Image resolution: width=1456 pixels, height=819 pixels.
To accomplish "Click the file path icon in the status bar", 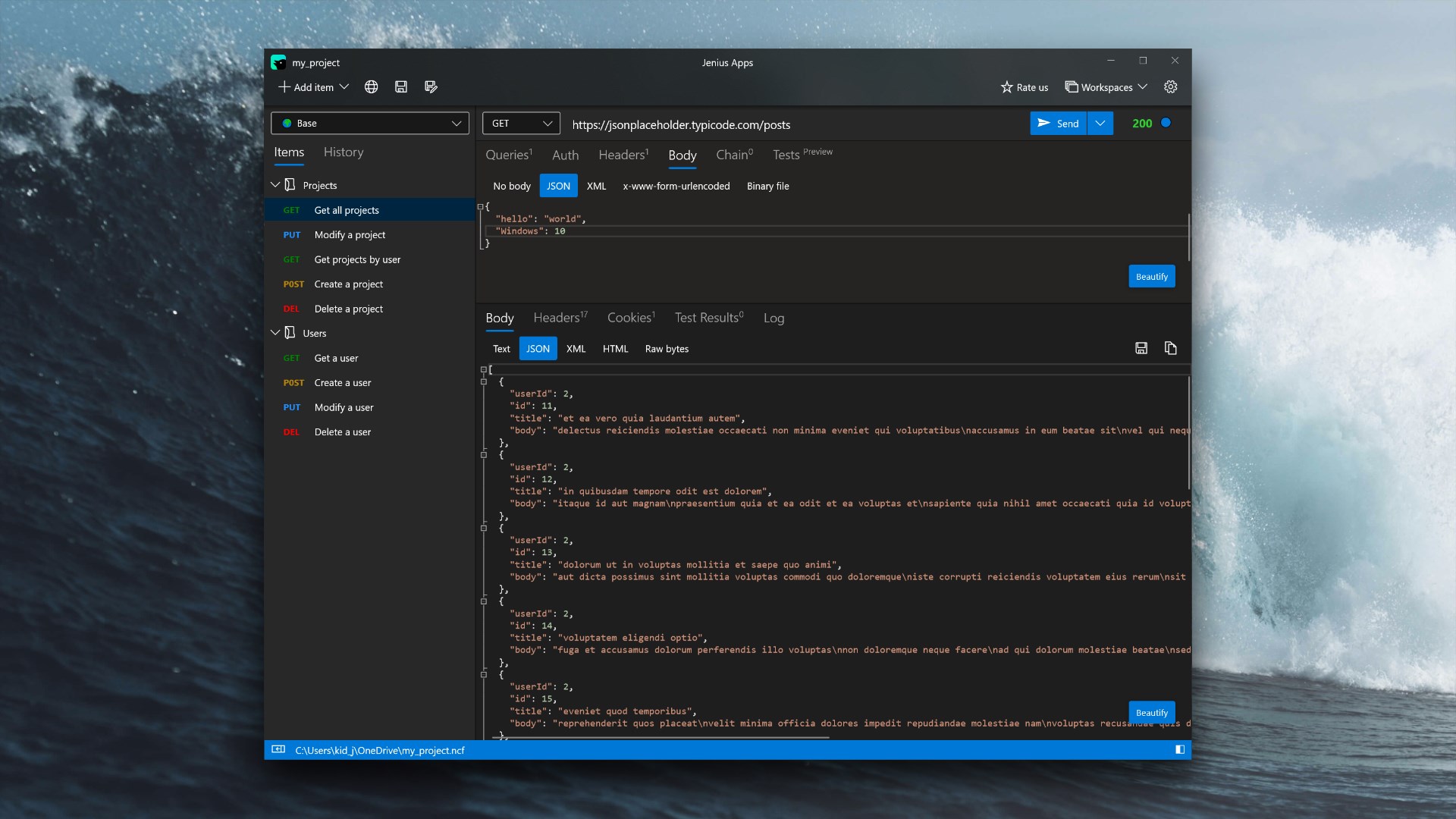I will tap(278, 749).
